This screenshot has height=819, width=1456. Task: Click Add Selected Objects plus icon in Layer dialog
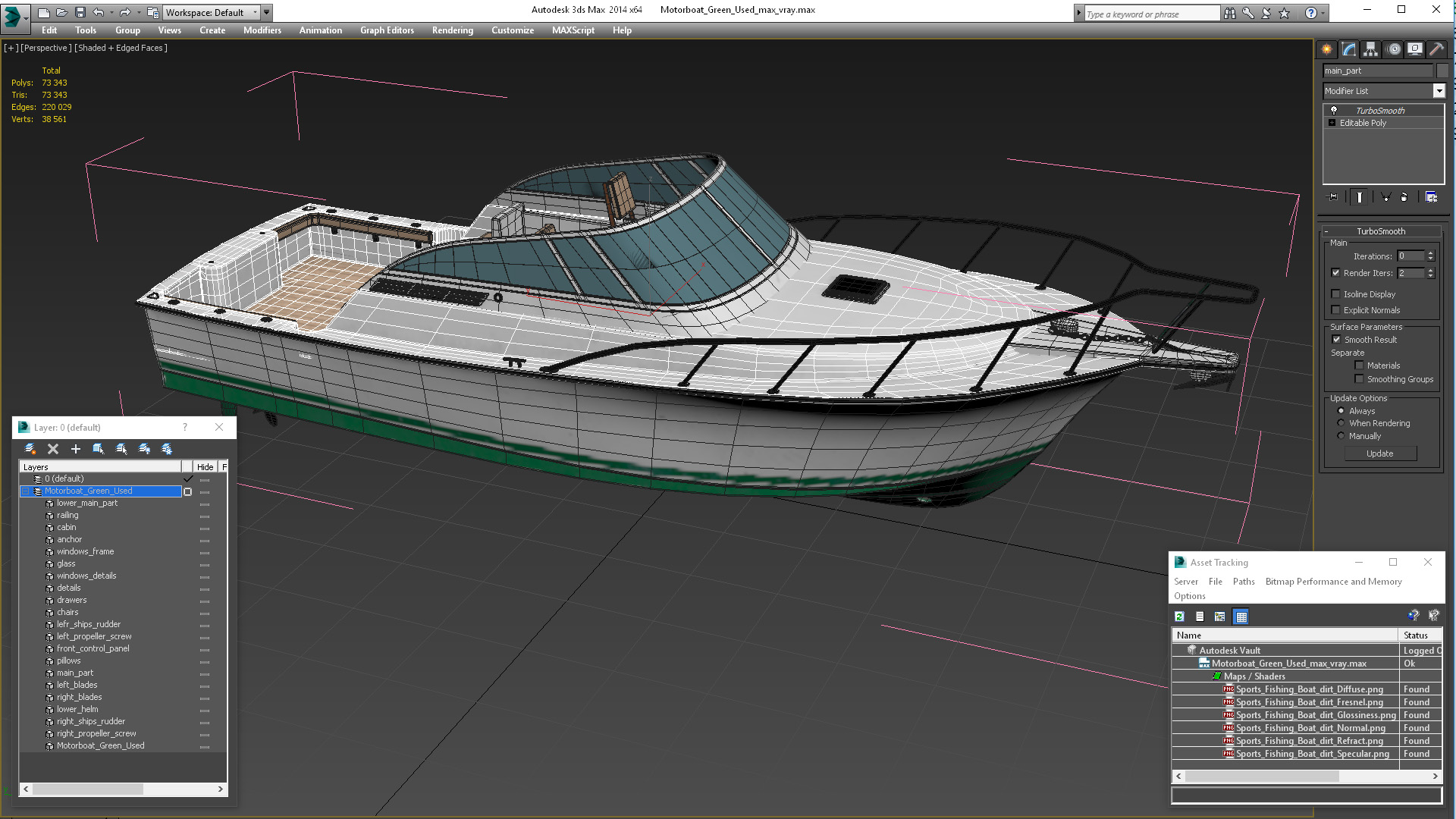click(76, 449)
